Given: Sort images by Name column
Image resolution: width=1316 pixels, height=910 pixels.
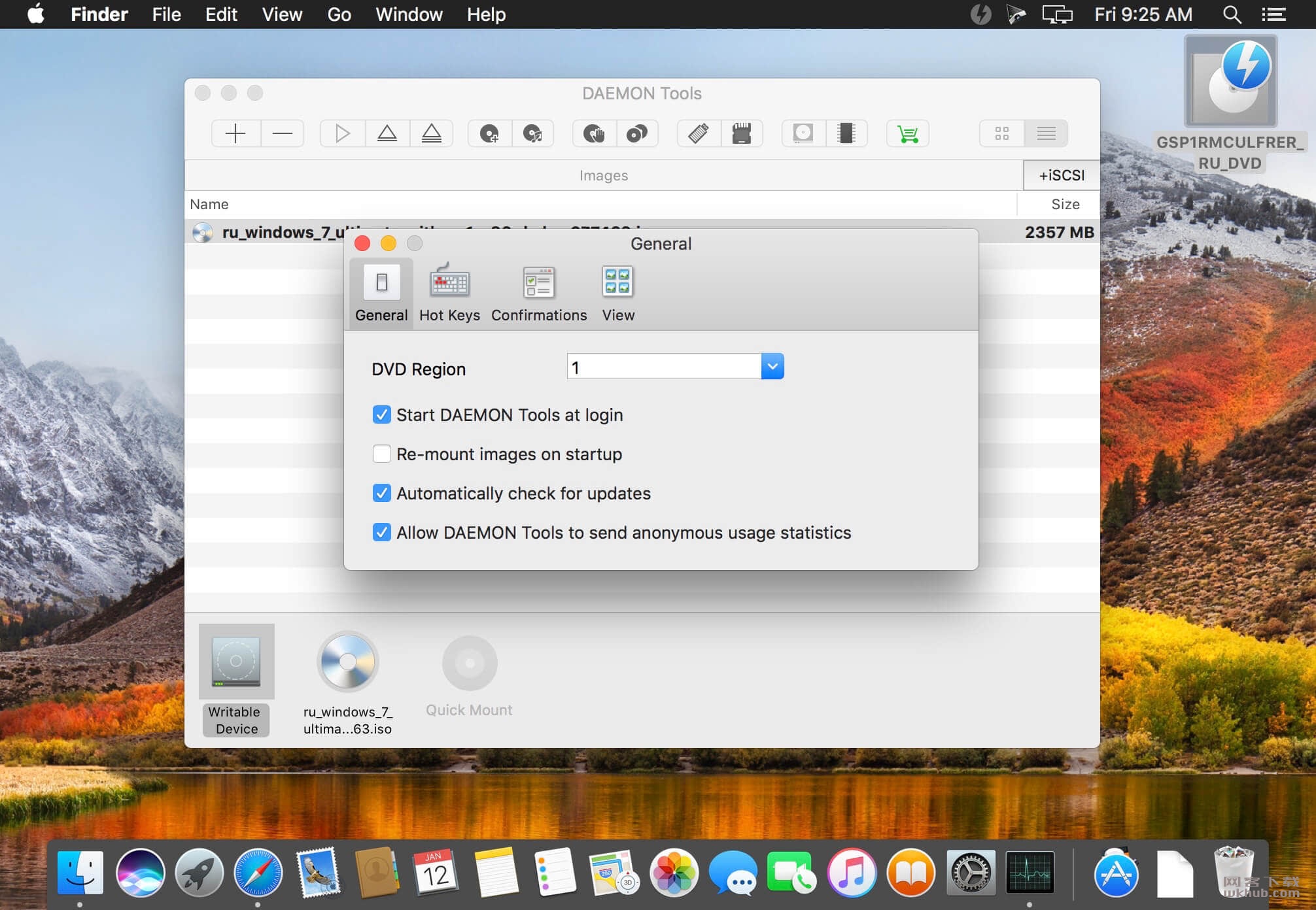Looking at the screenshot, I should (600, 204).
